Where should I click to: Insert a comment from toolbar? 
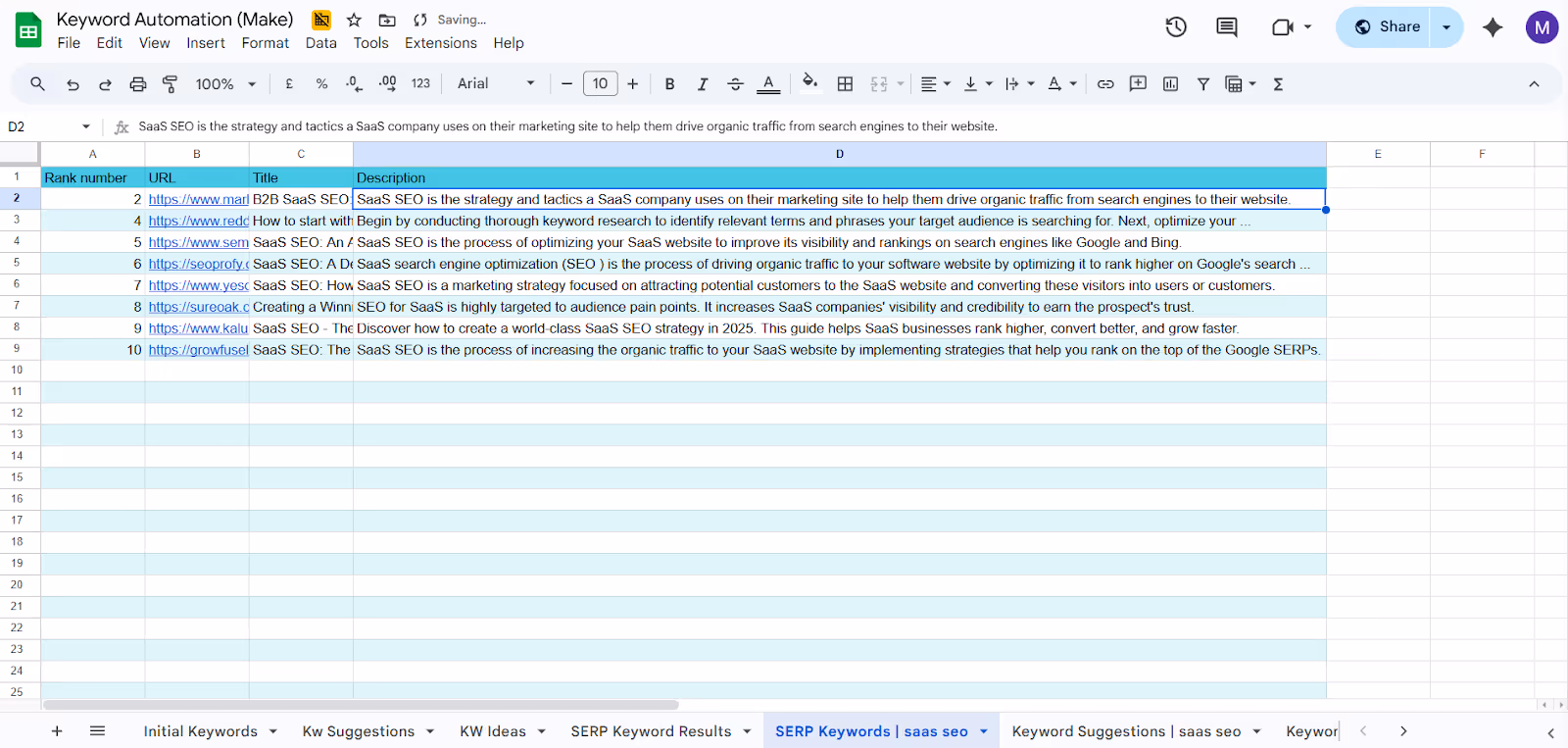pyautogui.click(x=1138, y=84)
